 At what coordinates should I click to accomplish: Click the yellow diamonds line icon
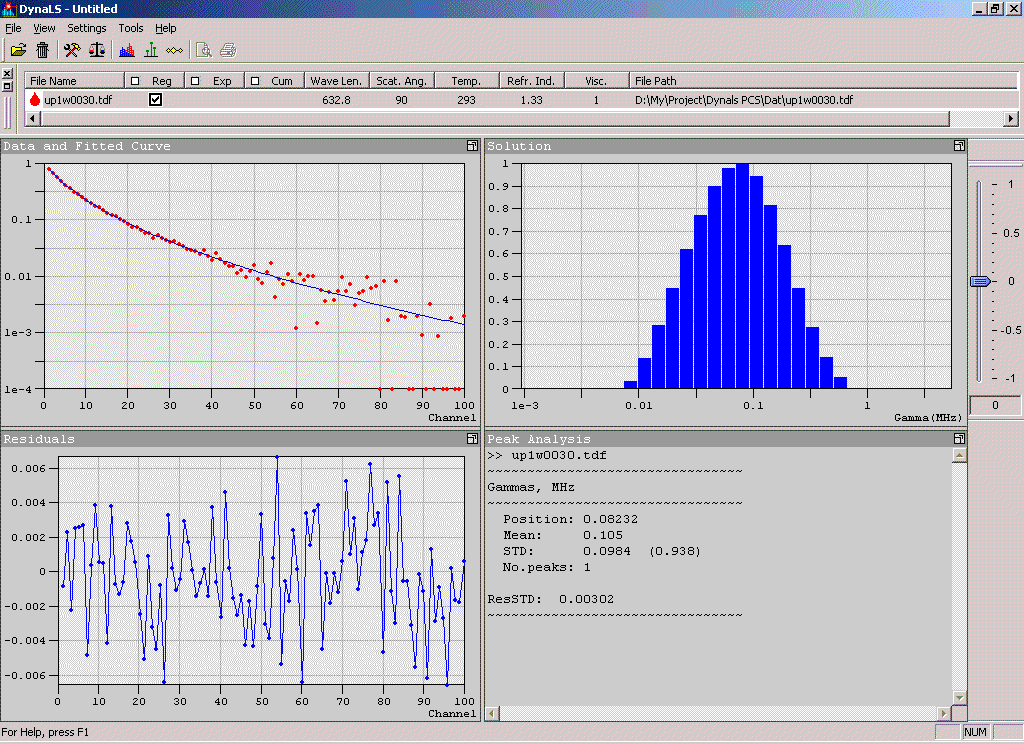(175, 50)
